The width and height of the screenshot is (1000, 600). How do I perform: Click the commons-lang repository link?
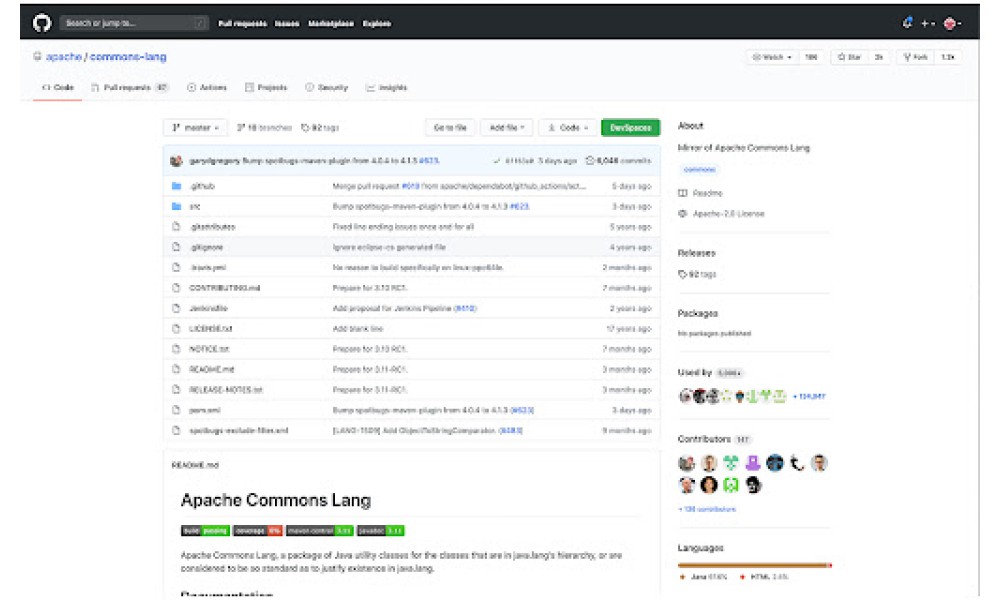pyautogui.click(x=128, y=57)
